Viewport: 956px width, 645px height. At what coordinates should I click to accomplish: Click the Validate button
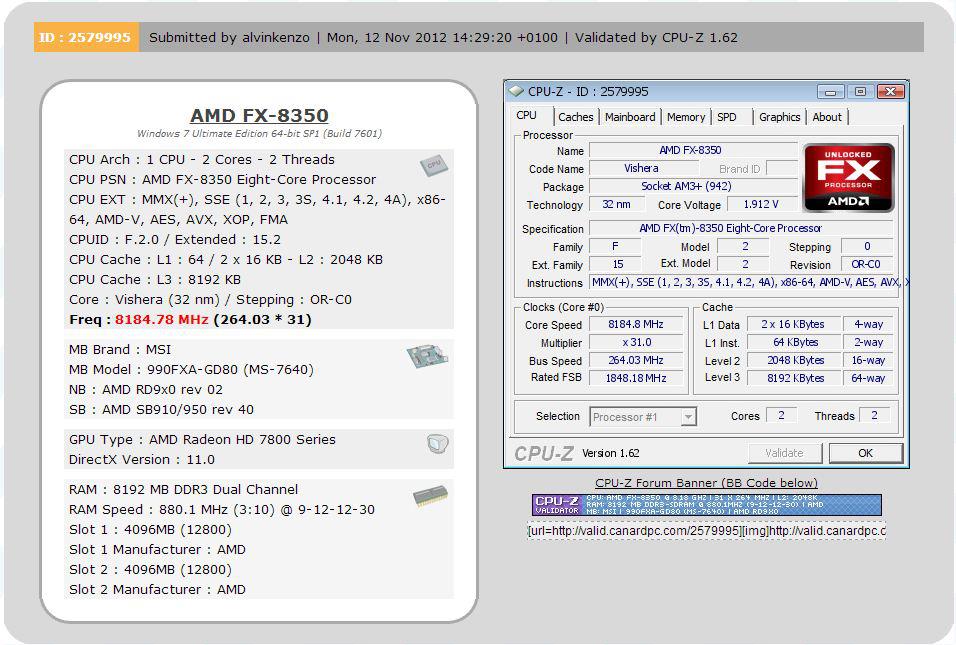(x=784, y=453)
